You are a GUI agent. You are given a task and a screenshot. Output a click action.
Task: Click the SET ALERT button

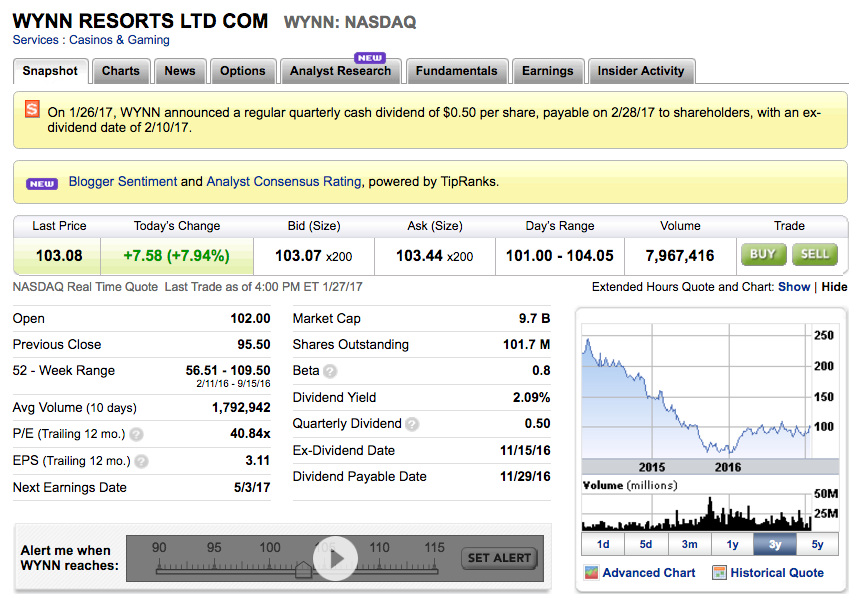point(500,558)
